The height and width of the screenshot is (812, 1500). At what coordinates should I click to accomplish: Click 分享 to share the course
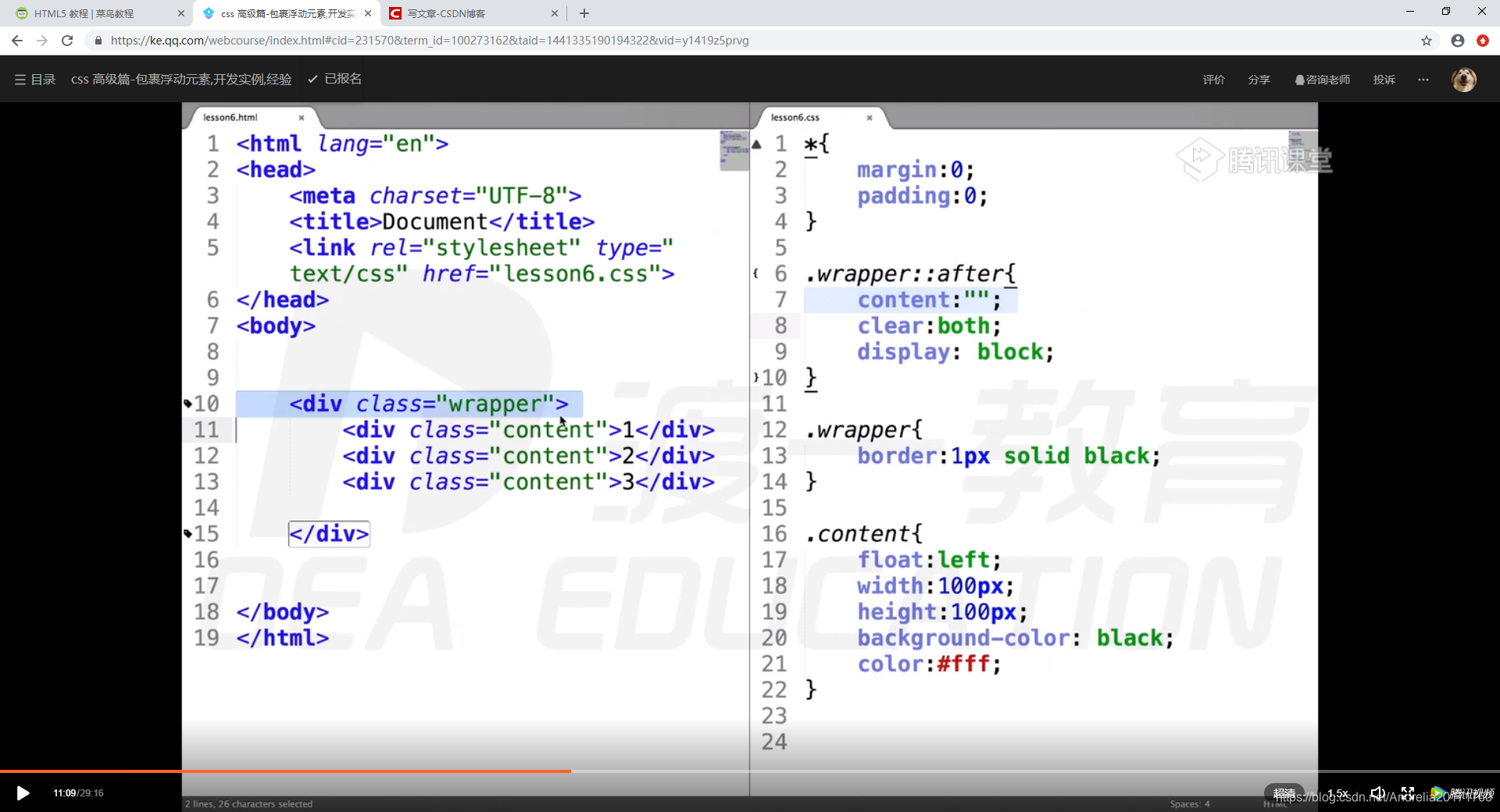pos(1259,80)
